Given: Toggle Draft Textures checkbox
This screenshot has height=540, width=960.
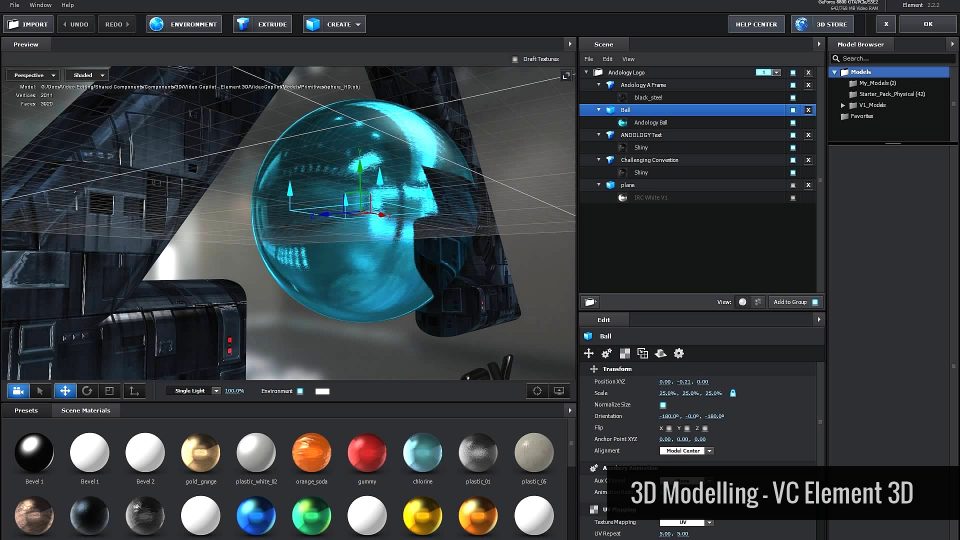Looking at the screenshot, I should click(515, 59).
